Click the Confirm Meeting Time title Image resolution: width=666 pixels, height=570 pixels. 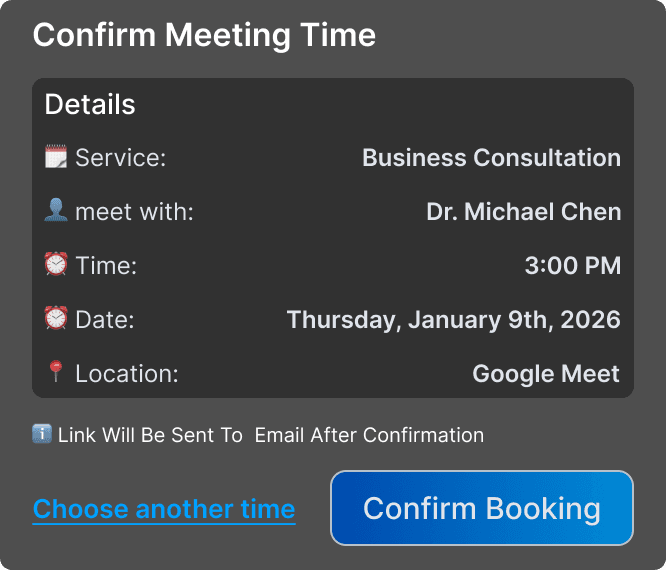click(x=204, y=36)
